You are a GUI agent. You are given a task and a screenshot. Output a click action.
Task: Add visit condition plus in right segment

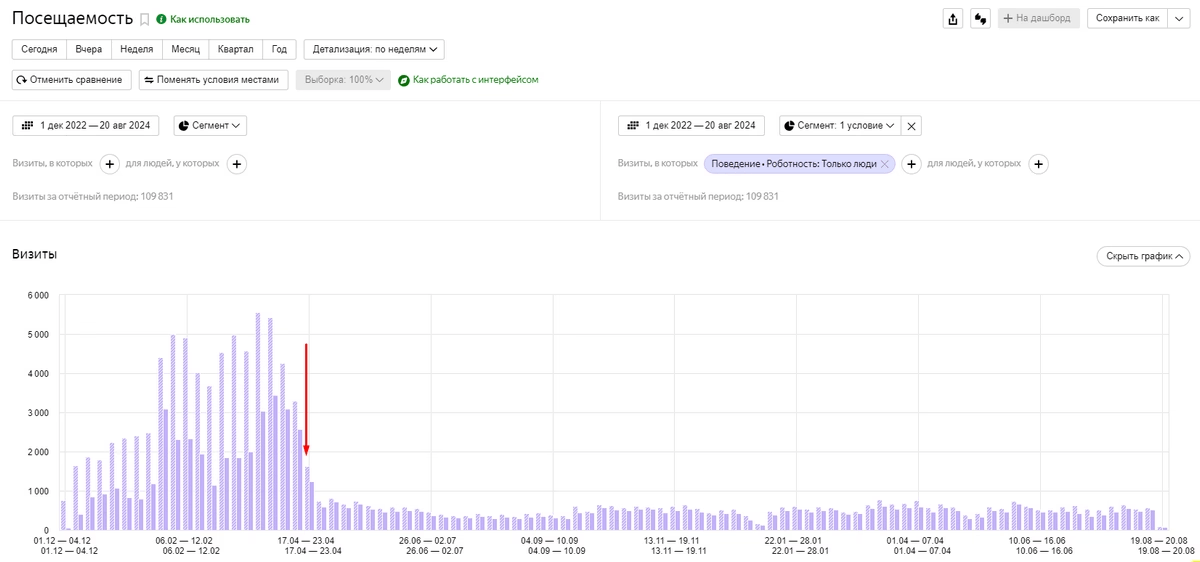pyautogui.click(x=910, y=164)
